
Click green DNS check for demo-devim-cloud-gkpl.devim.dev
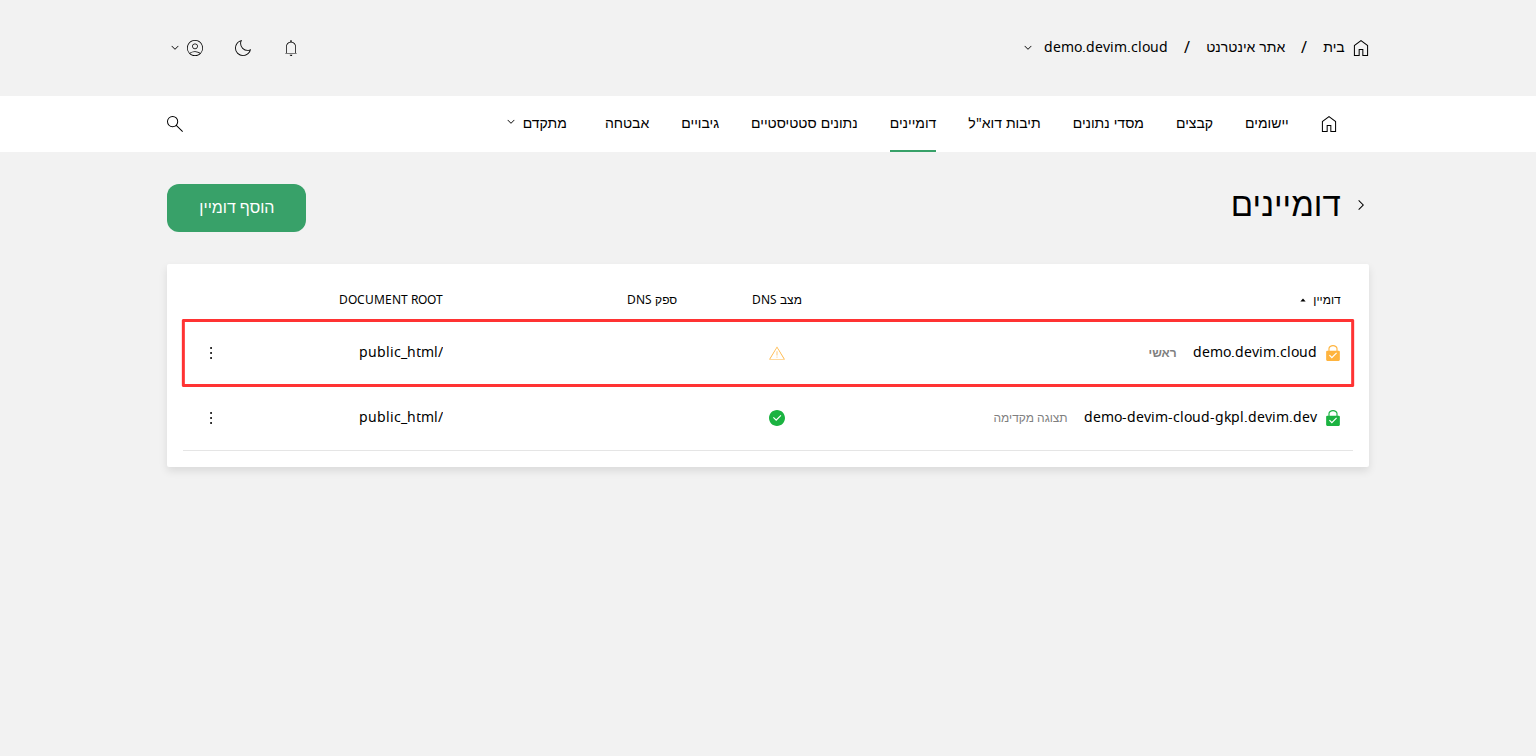[777, 418]
